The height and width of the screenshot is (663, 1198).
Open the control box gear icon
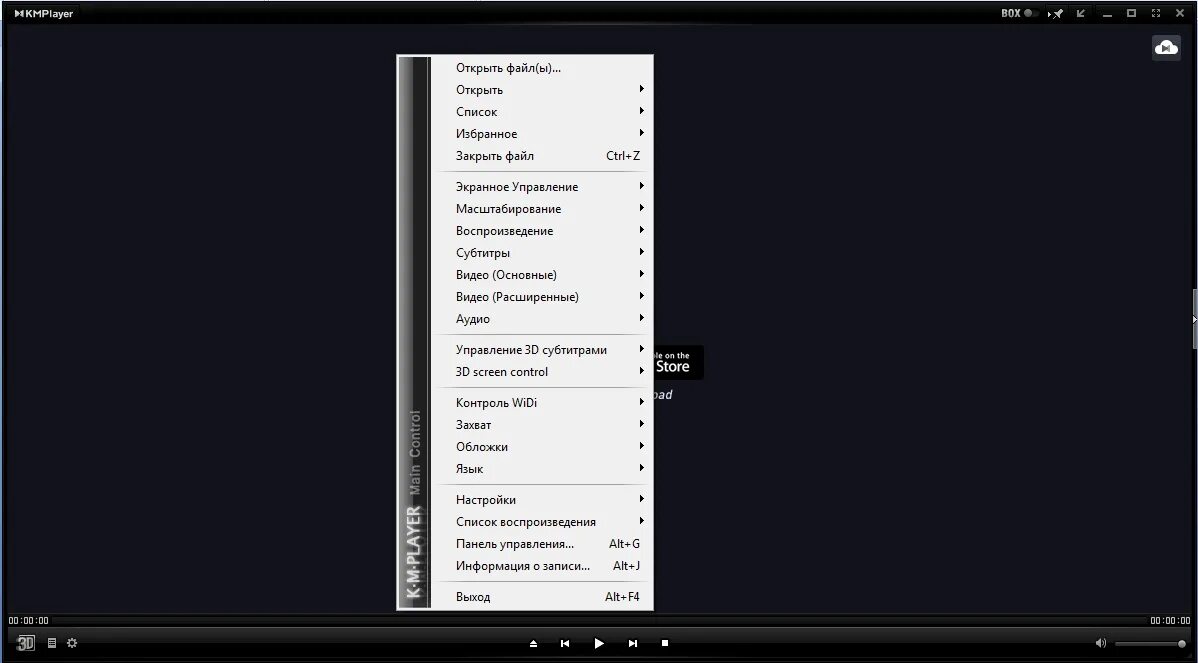72,643
